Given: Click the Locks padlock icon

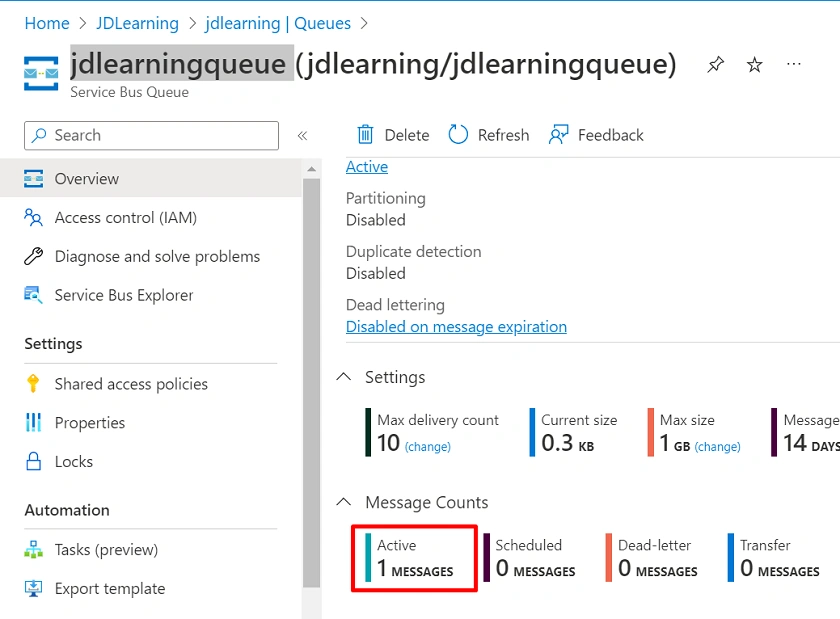Looking at the screenshot, I should pos(33,461).
